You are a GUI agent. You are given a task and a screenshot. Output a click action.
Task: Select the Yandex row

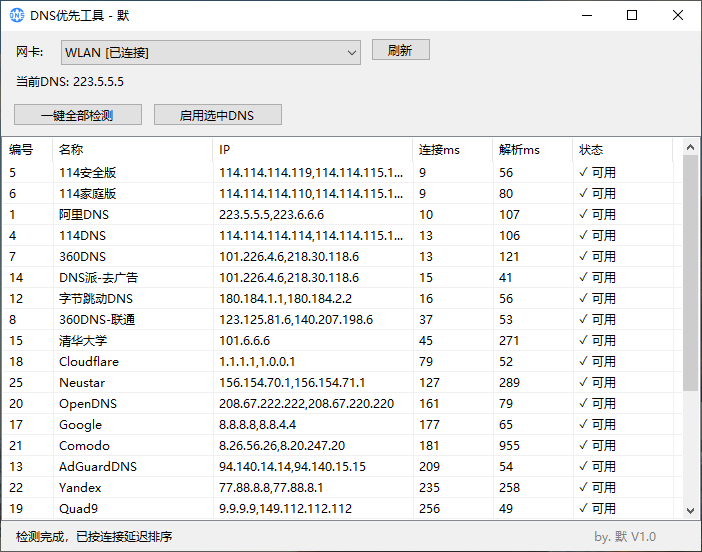click(x=342, y=488)
